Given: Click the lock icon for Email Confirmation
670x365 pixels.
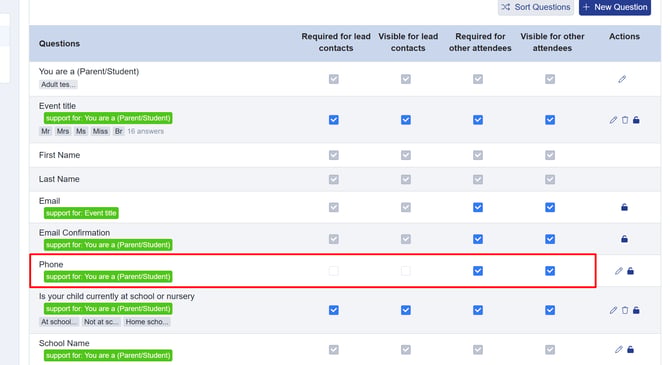Looking at the screenshot, I should pos(624,239).
